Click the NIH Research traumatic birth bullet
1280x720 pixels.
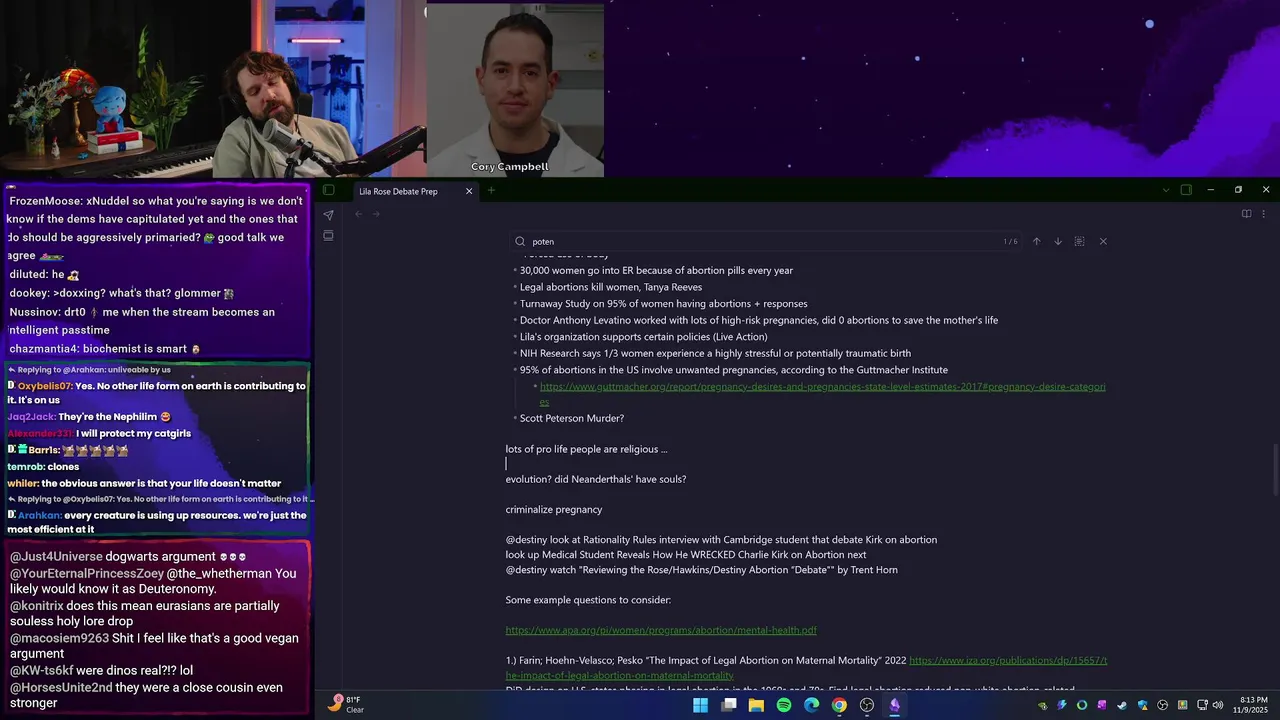[x=715, y=353]
